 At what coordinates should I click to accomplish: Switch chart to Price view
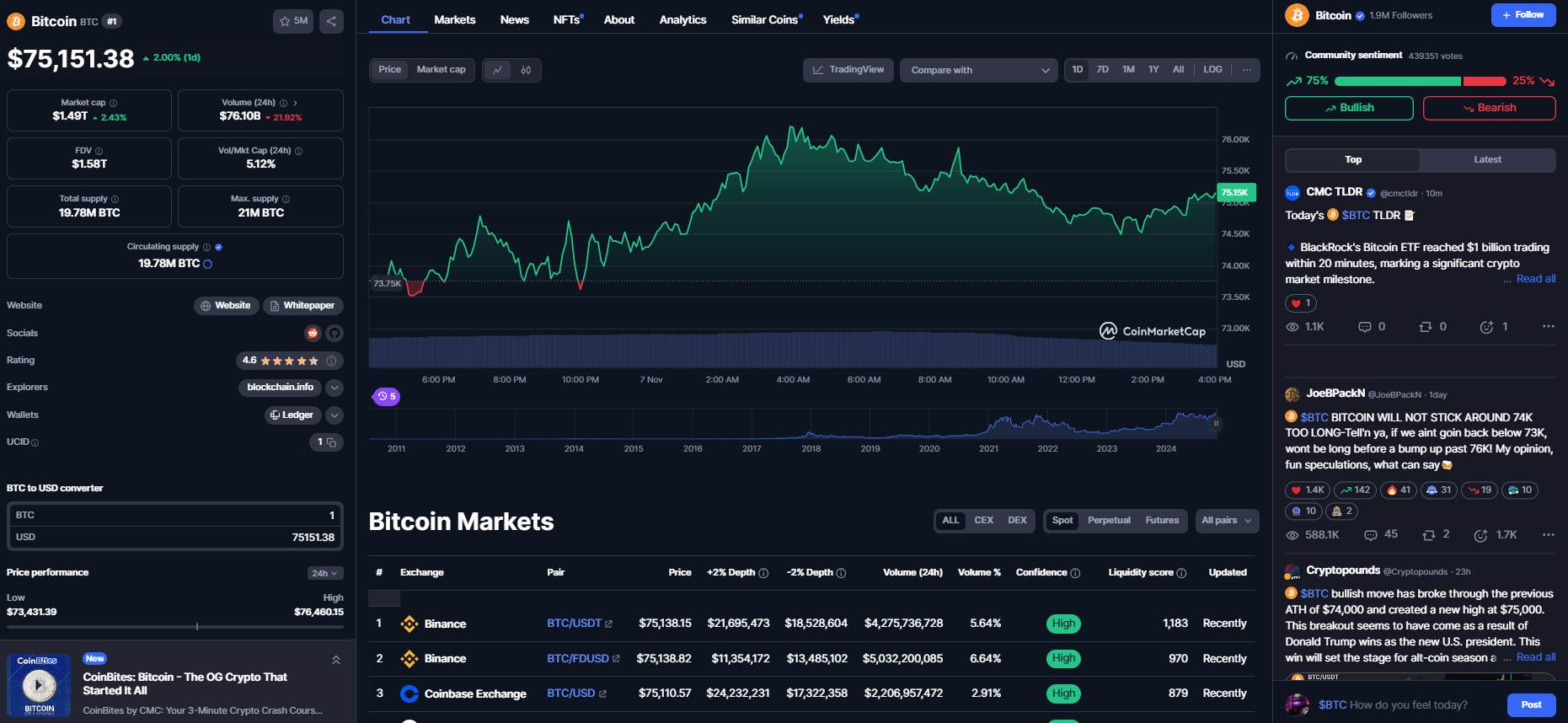389,70
